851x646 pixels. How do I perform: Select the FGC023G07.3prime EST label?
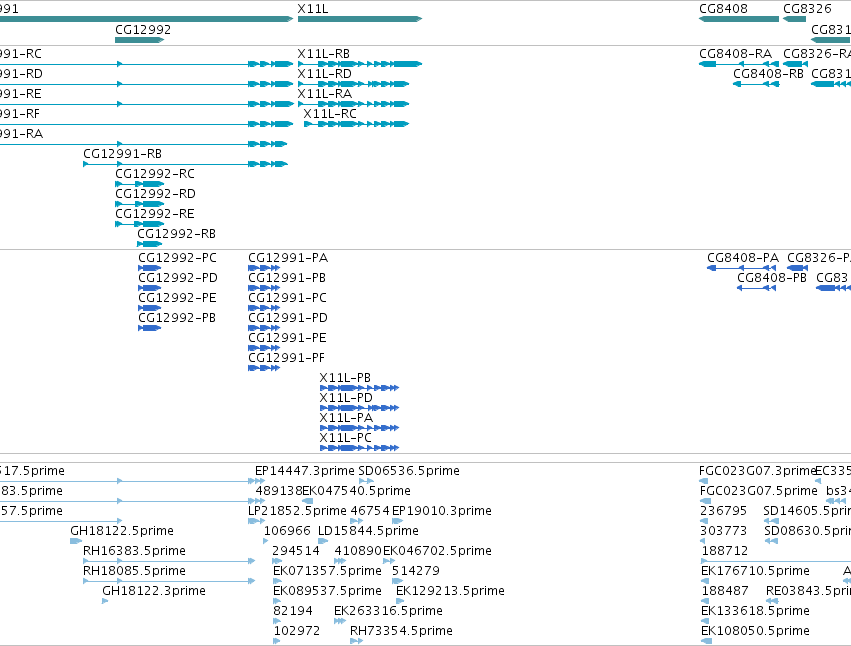pos(758,471)
